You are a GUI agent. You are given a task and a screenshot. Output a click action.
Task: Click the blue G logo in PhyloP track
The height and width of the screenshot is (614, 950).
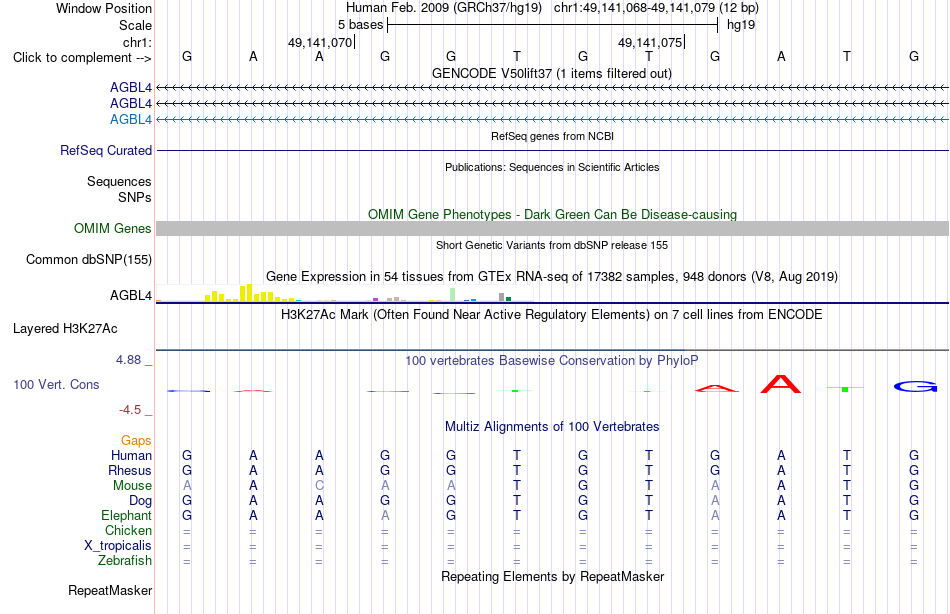coord(915,386)
